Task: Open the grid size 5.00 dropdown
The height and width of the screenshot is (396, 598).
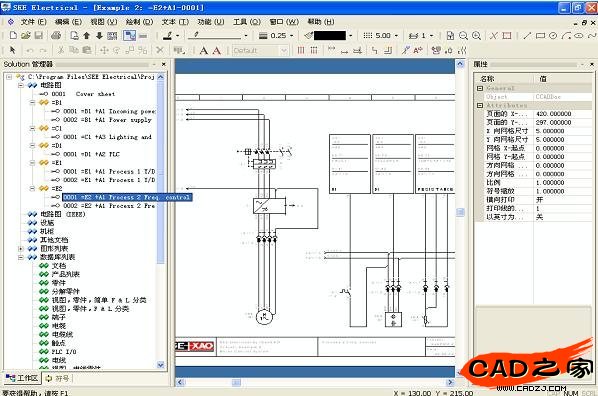Action: pyautogui.click(x=396, y=35)
